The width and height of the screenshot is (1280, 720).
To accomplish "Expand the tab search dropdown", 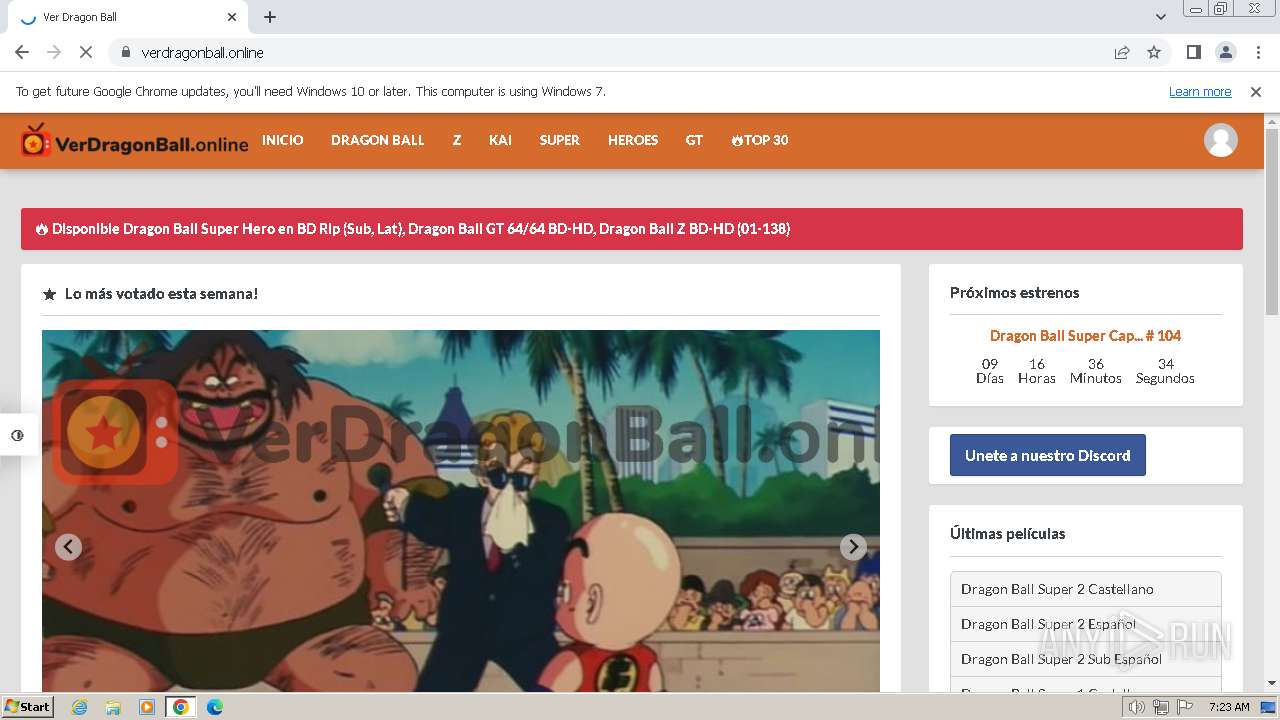I will click(x=1160, y=17).
